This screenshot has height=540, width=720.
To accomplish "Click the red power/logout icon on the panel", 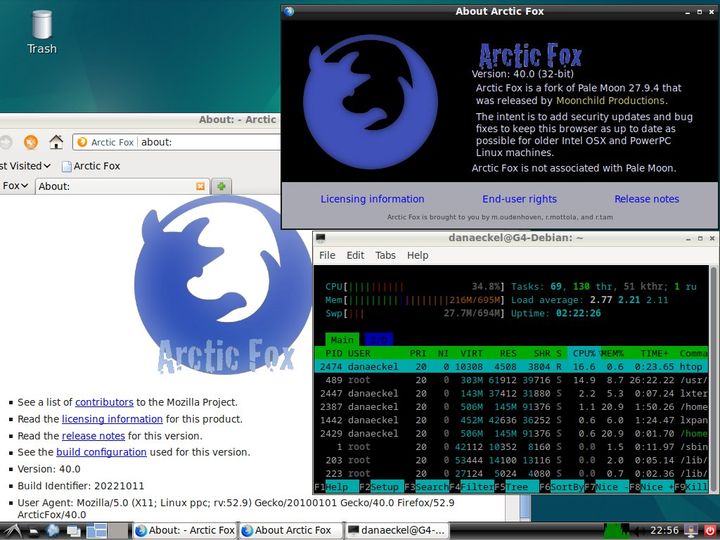I will [709, 531].
